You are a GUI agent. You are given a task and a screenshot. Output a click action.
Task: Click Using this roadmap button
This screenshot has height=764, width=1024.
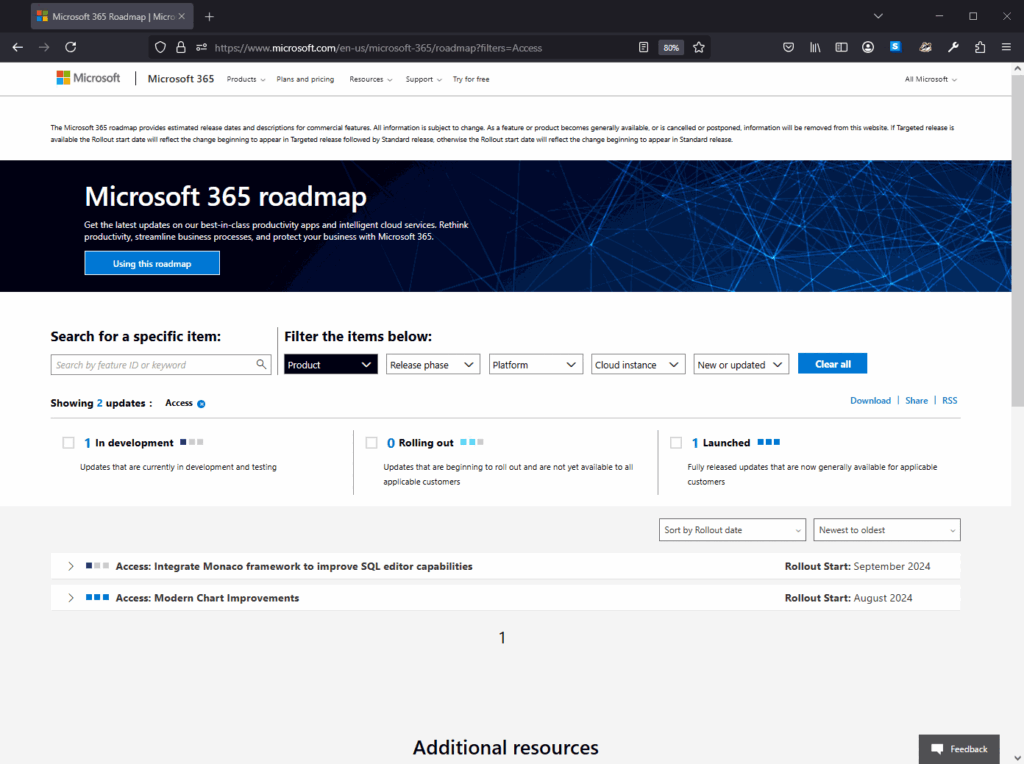152,263
